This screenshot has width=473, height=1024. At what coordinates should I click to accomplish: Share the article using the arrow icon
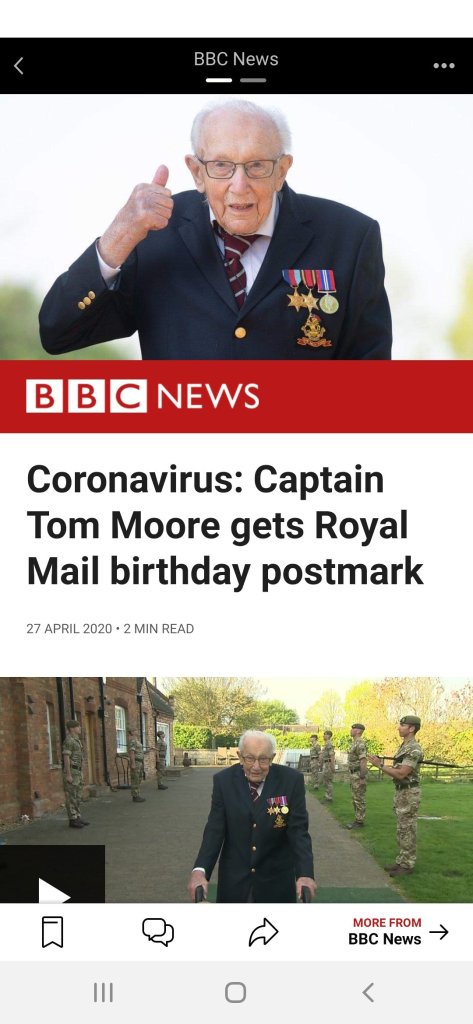pos(263,933)
